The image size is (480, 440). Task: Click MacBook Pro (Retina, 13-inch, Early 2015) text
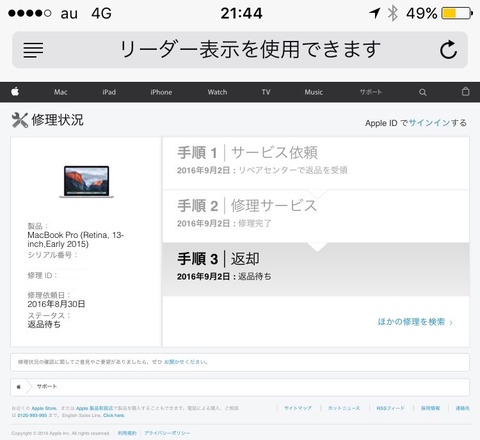coord(76,239)
